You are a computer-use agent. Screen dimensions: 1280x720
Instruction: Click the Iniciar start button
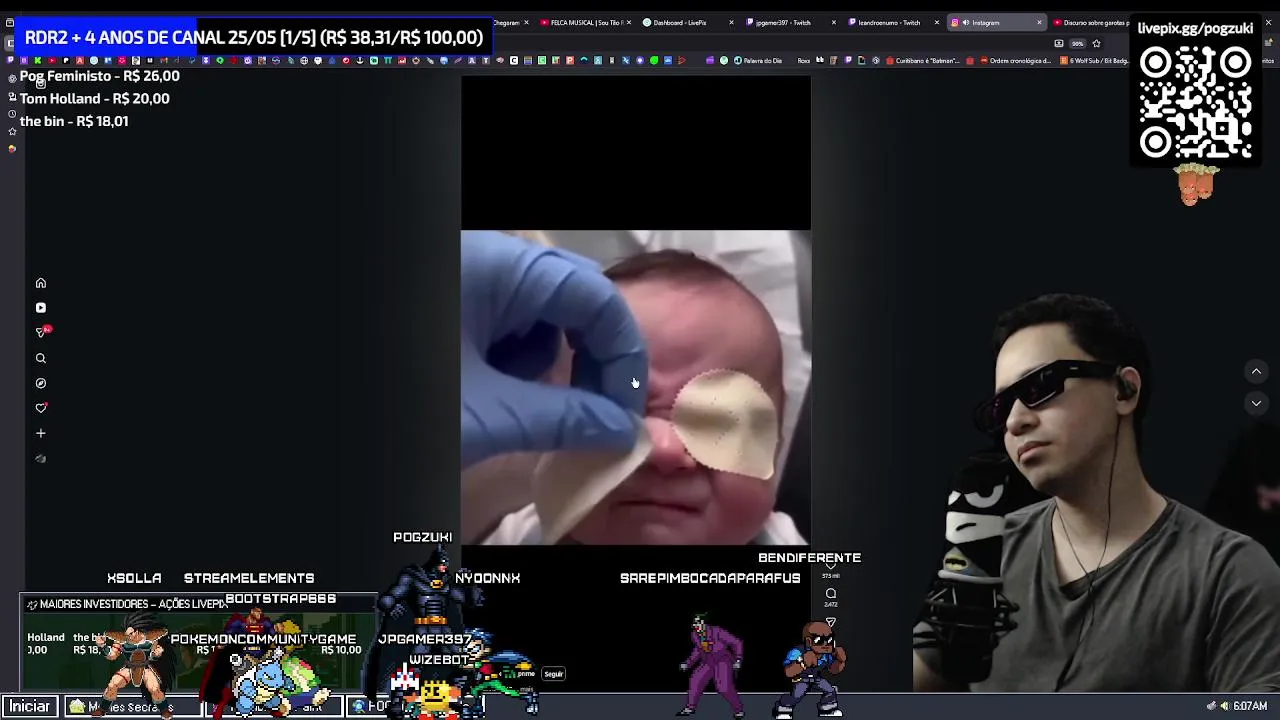[x=30, y=706]
